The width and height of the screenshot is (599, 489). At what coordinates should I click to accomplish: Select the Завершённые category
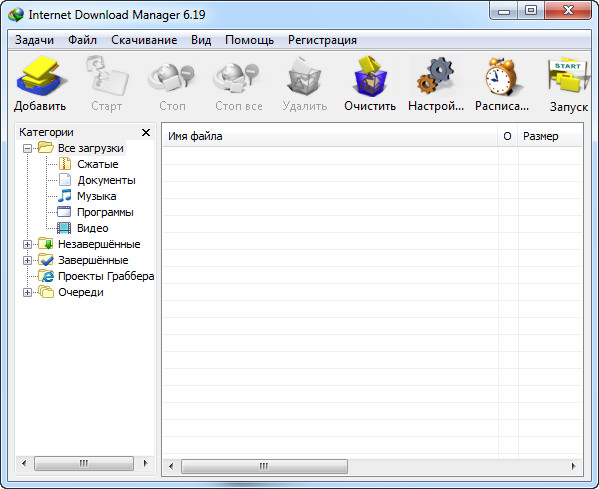point(93,261)
